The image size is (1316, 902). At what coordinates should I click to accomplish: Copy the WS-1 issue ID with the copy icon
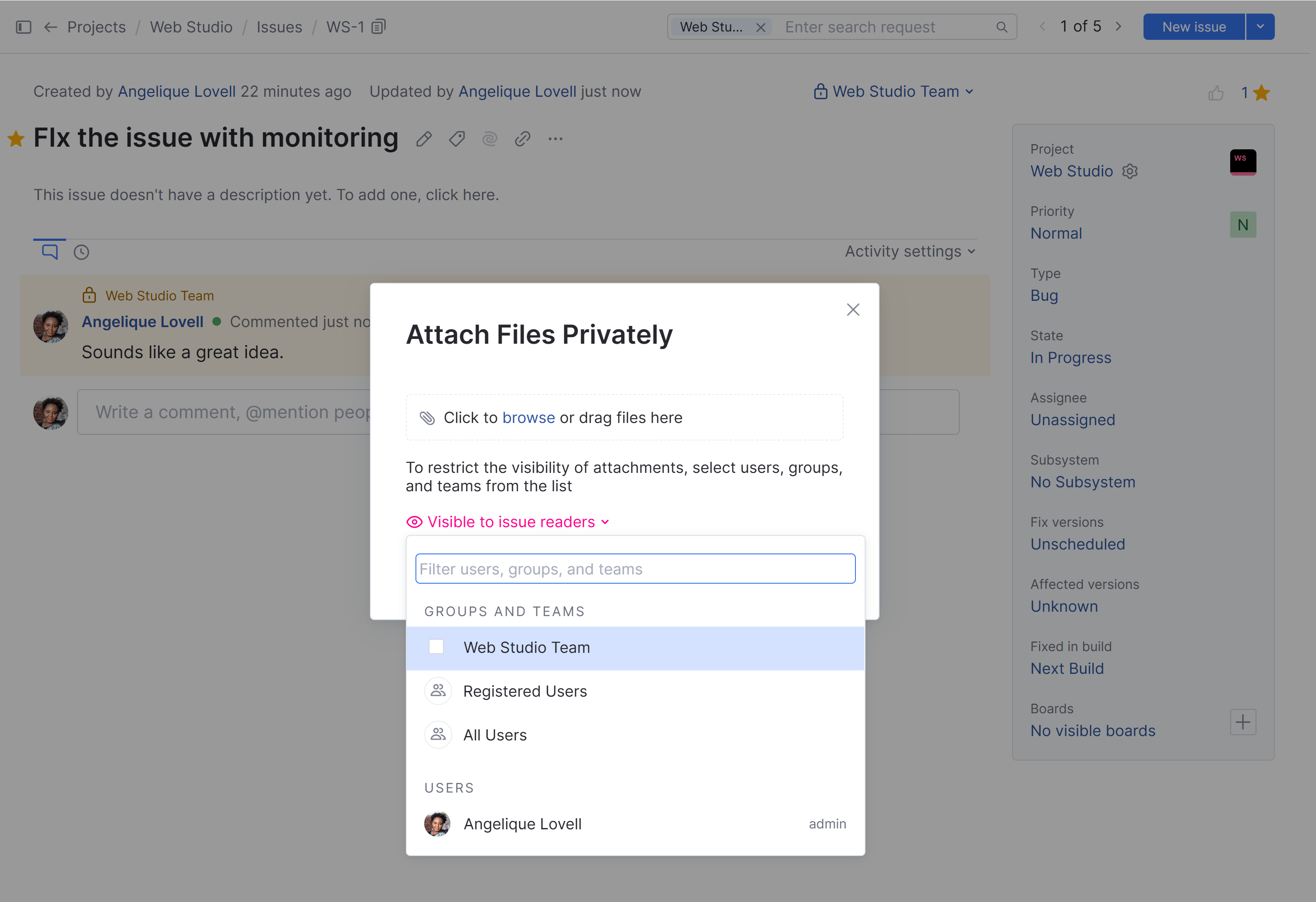click(x=378, y=26)
